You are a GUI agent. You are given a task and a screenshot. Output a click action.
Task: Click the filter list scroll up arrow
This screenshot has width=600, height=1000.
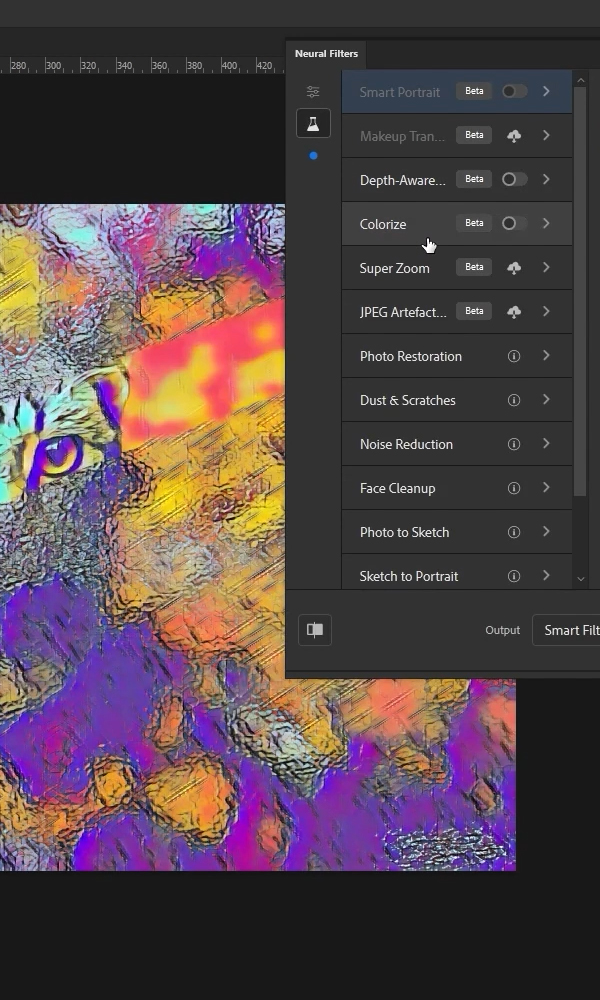pos(580,80)
